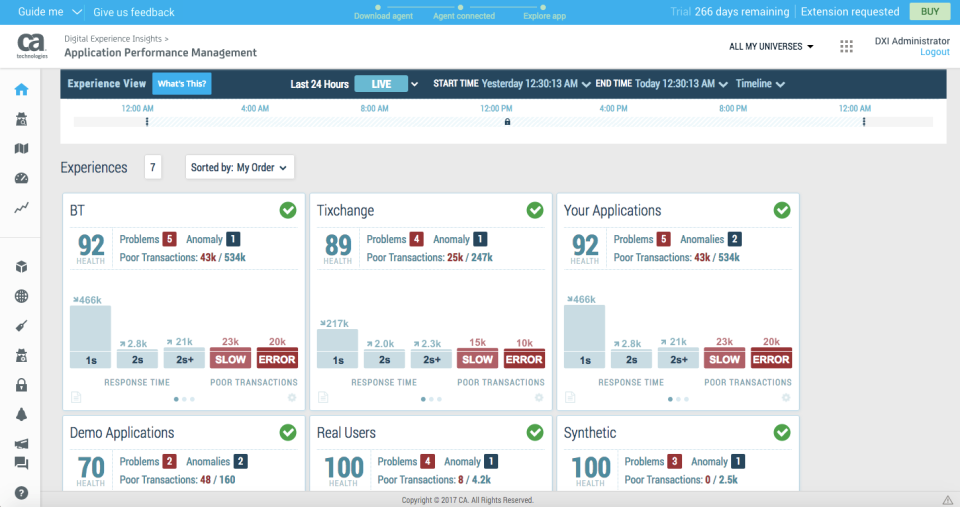Click the timeline end handle at right 12:00 AM
This screenshot has width=960, height=507.
point(864,122)
